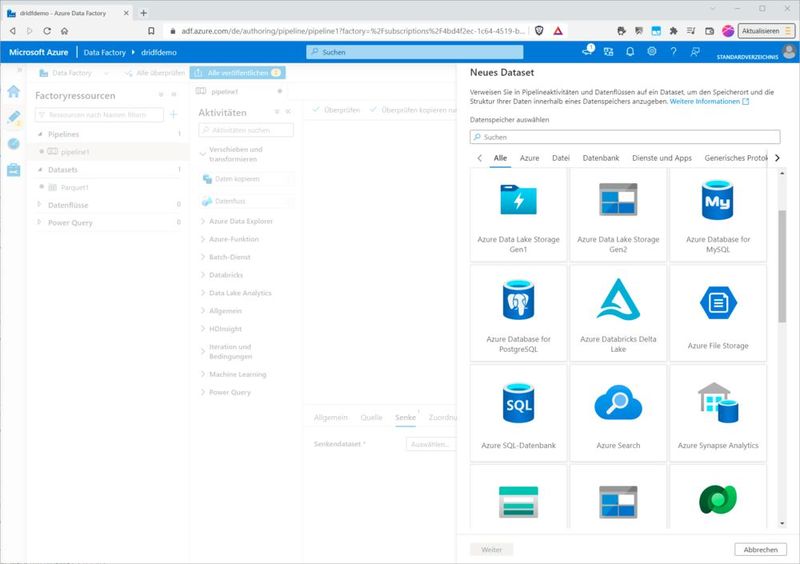Screen dimensions: 800x564
Task: Switch to the Datei tab
Action: click(560, 158)
